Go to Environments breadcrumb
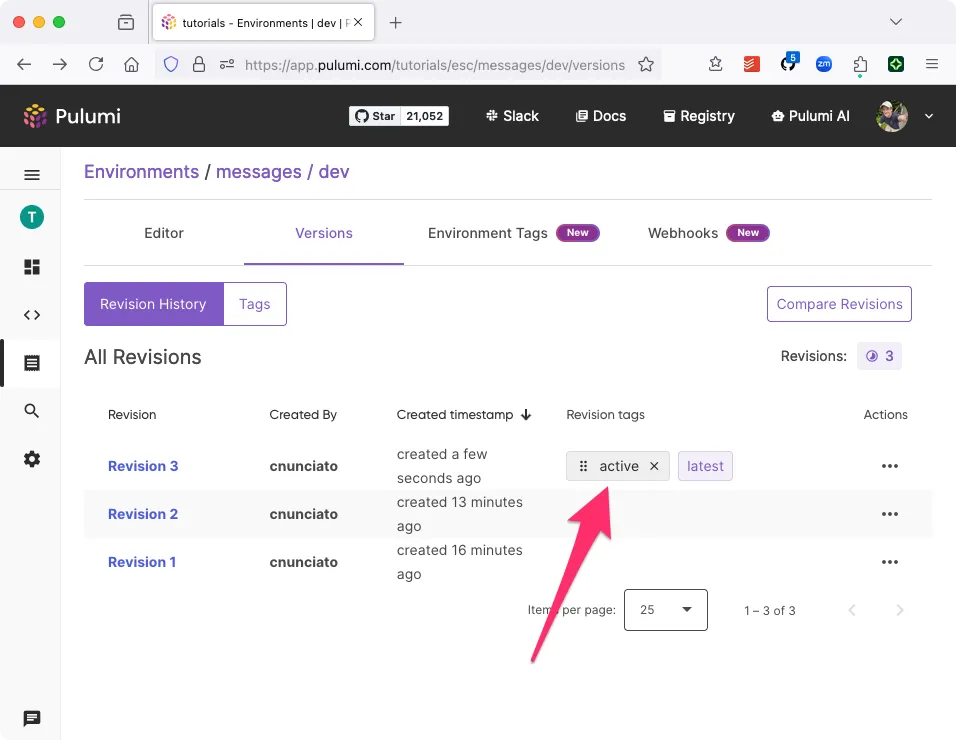The width and height of the screenshot is (956, 740). 141,172
